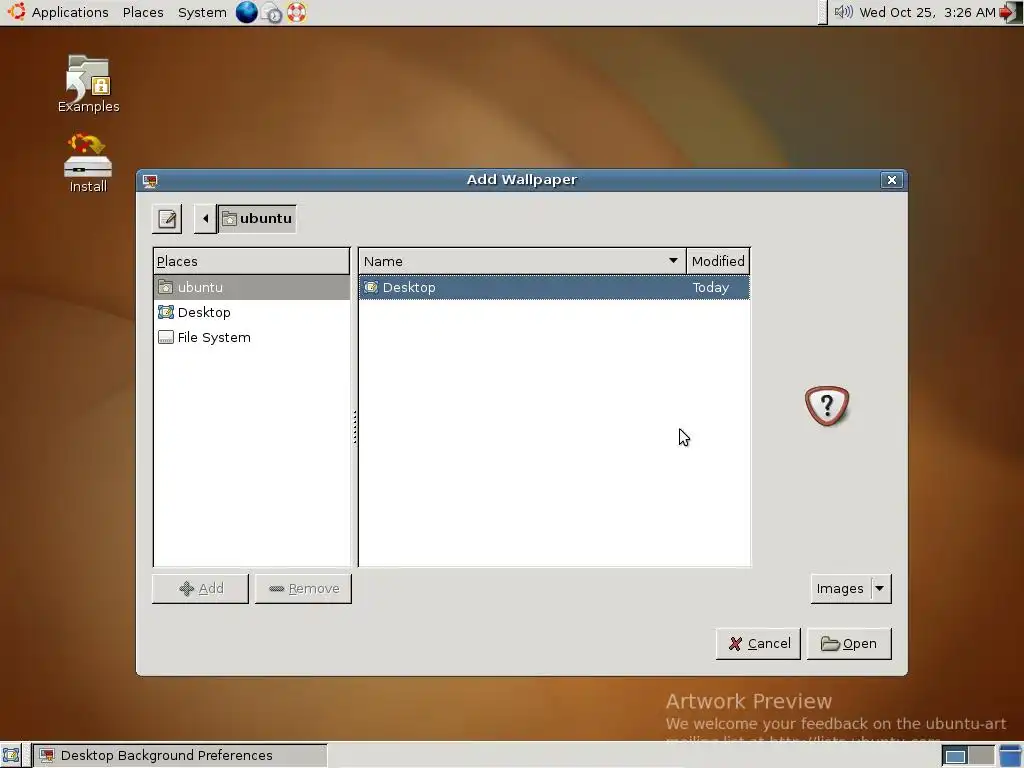Click the pane divider handle between lists

pos(355,427)
